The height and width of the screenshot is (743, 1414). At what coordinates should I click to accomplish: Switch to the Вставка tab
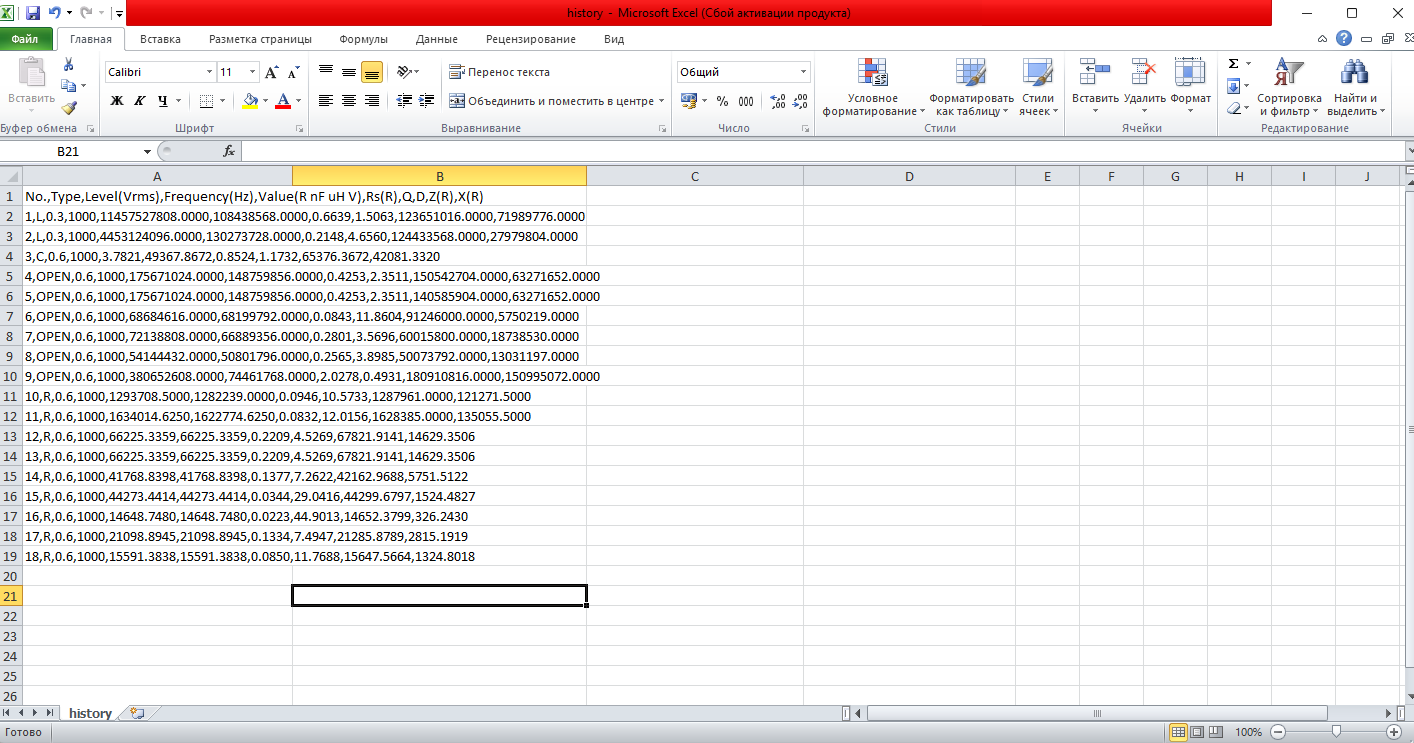[160, 39]
